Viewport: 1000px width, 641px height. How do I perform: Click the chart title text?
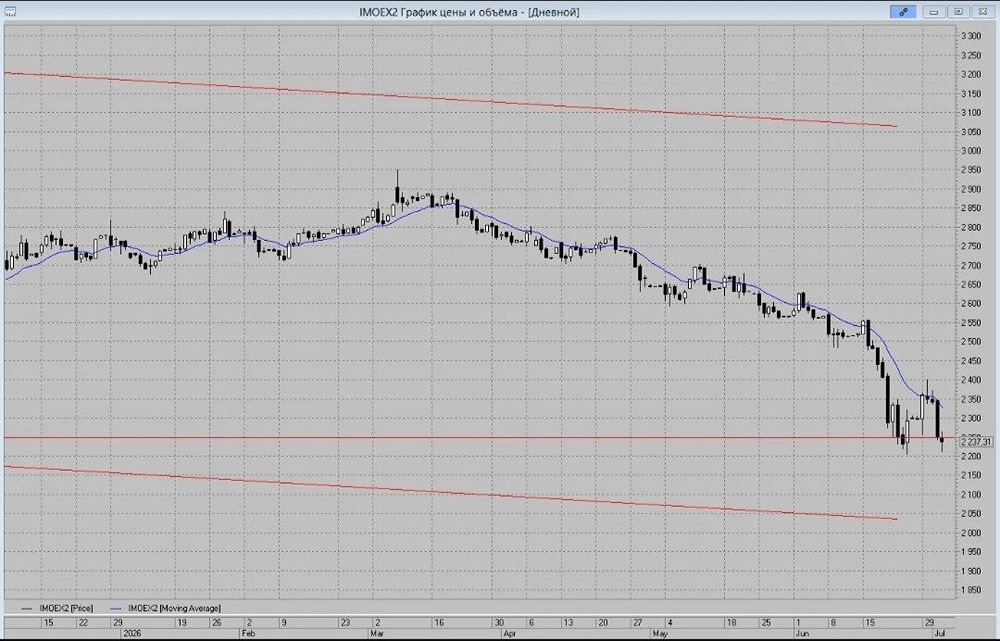(x=469, y=11)
